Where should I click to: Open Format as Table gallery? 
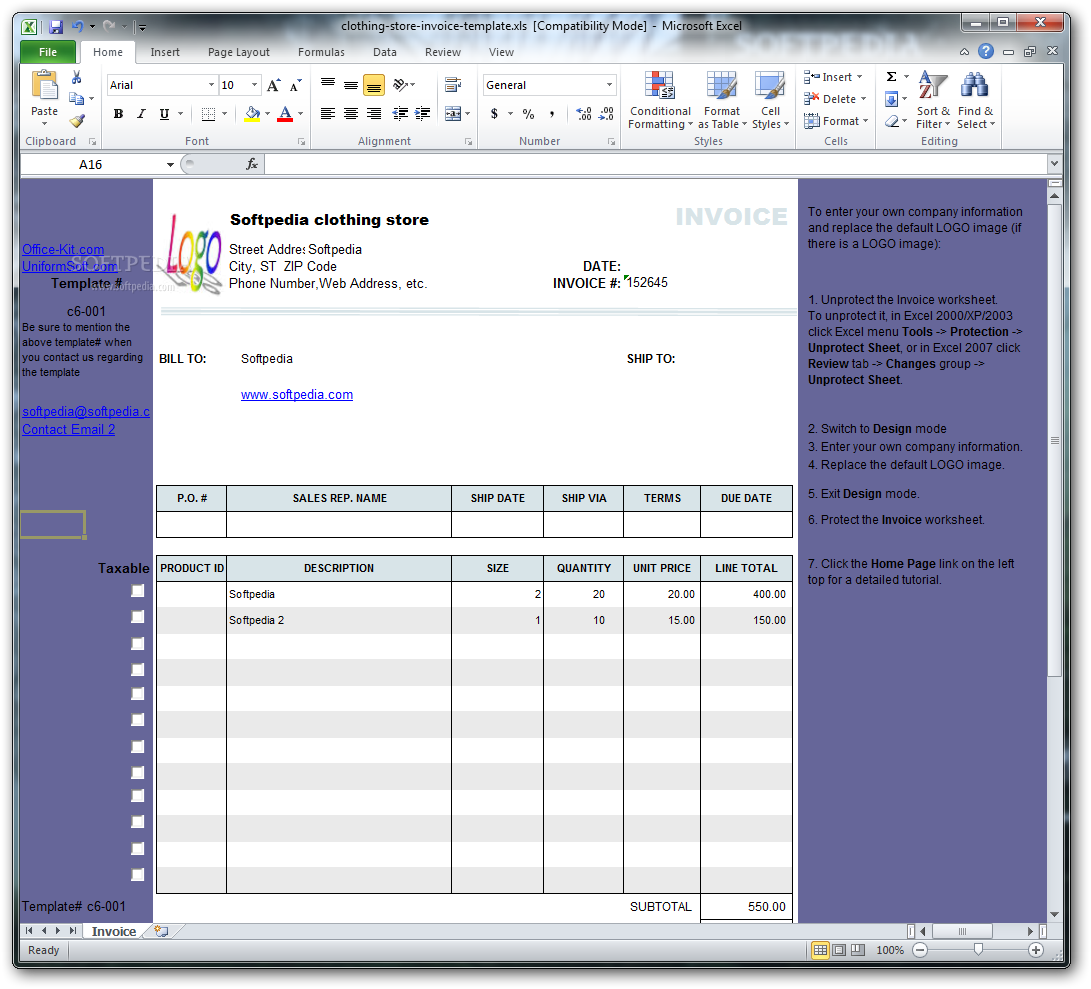[x=722, y=100]
